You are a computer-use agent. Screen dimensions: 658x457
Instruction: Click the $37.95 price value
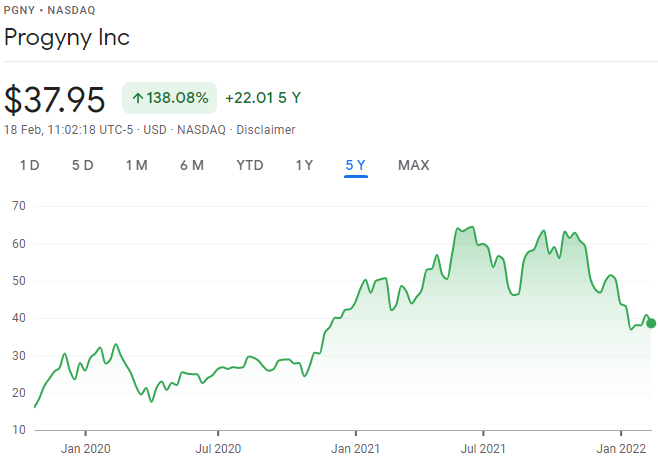point(55,99)
